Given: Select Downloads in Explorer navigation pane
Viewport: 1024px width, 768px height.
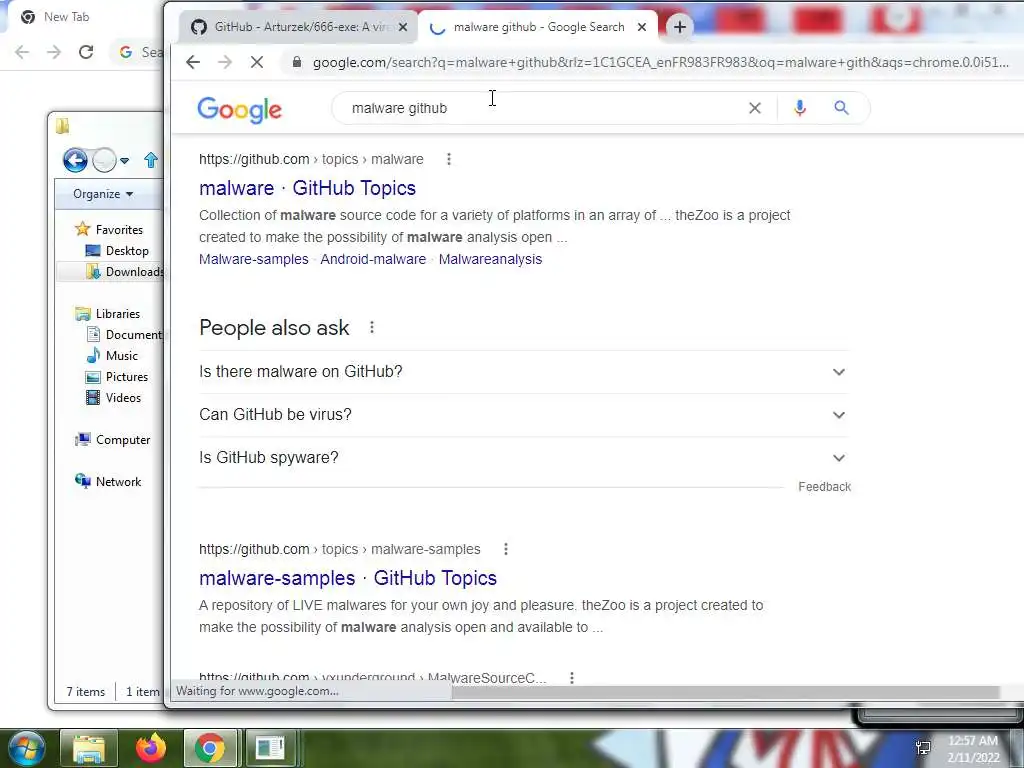Looking at the screenshot, I should [124, 272].
